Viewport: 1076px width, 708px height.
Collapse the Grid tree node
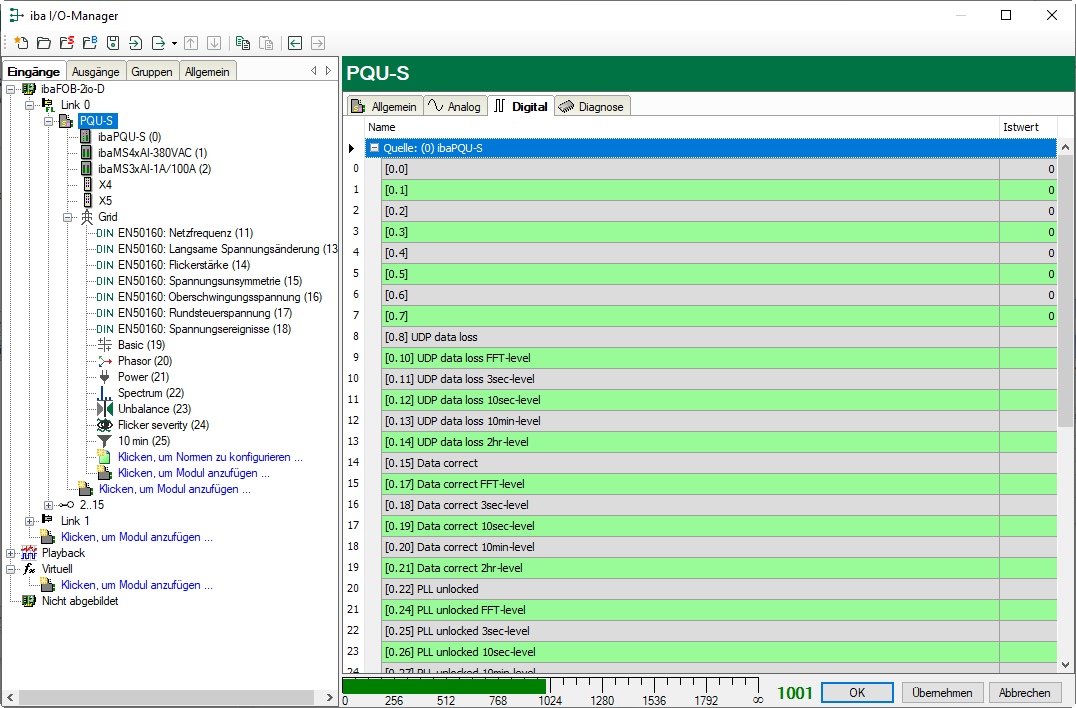(69, 217)
